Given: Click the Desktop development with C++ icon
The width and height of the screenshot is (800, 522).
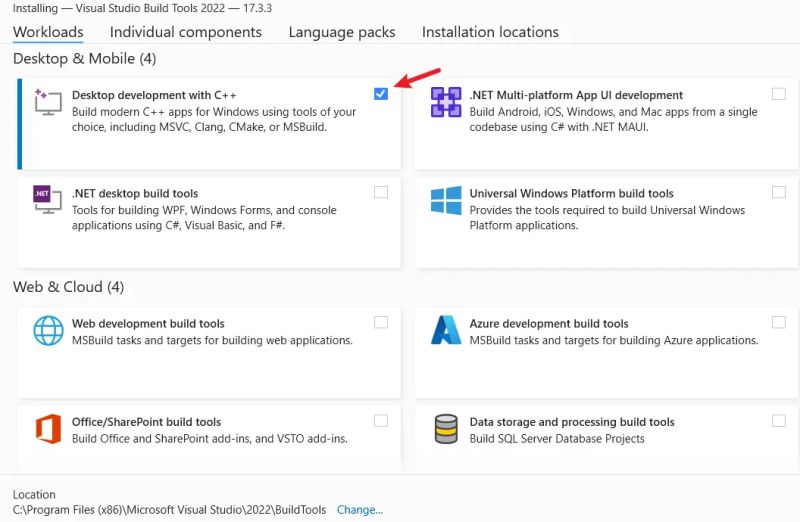Looking at the screenshot, I should tap(48, 101).
